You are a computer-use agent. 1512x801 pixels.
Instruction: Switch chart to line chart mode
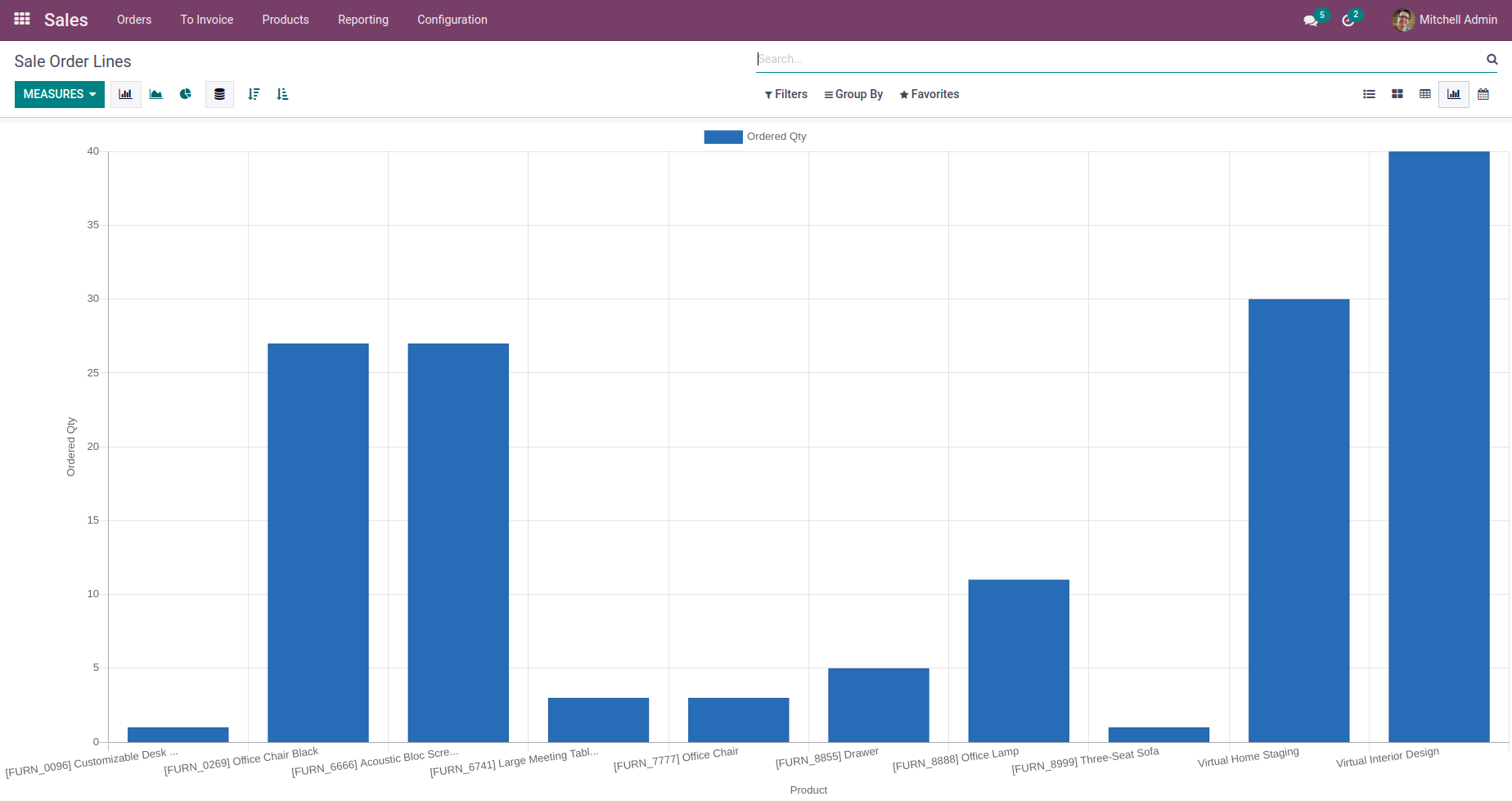click(x=155, y=94)
